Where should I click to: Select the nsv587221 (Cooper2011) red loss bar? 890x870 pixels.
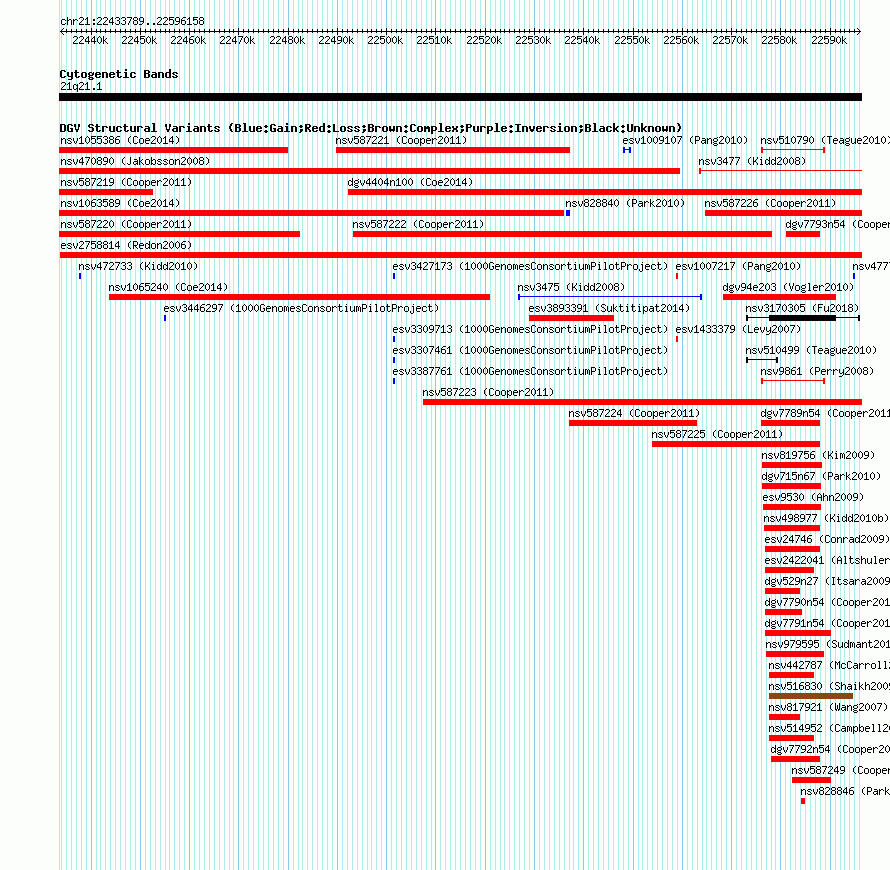[452, 150]
